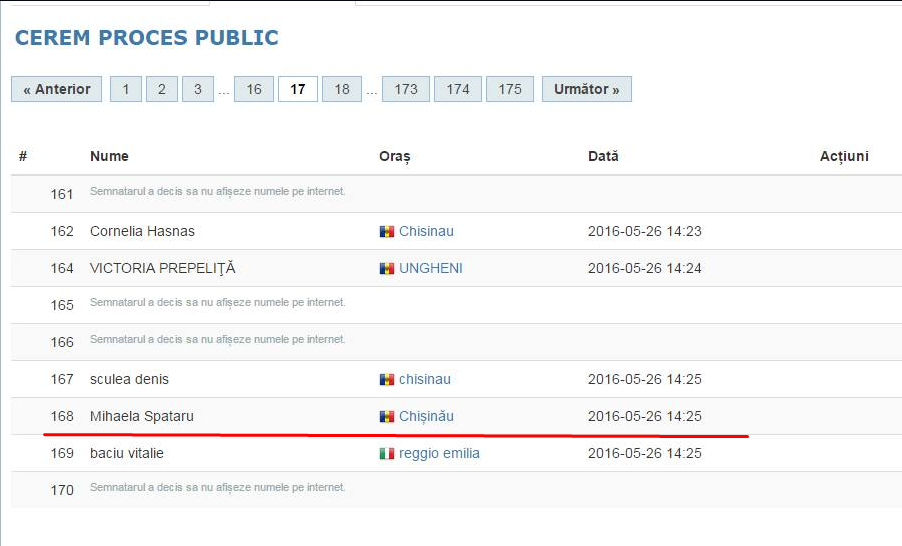
Task: Open page 2 of signatures
Action: 162,89
